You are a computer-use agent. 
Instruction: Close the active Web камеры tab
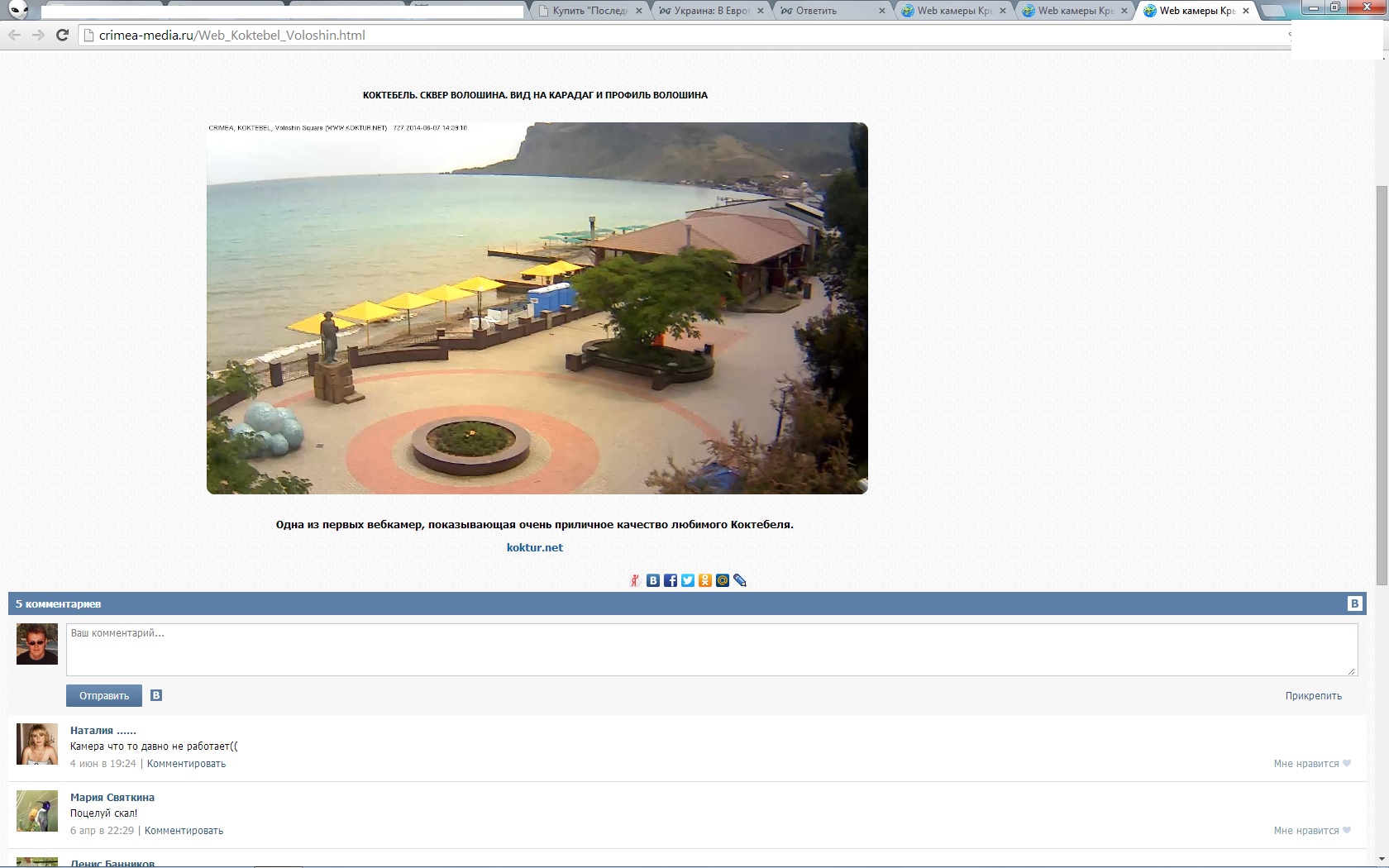[x=1245, y=11]
